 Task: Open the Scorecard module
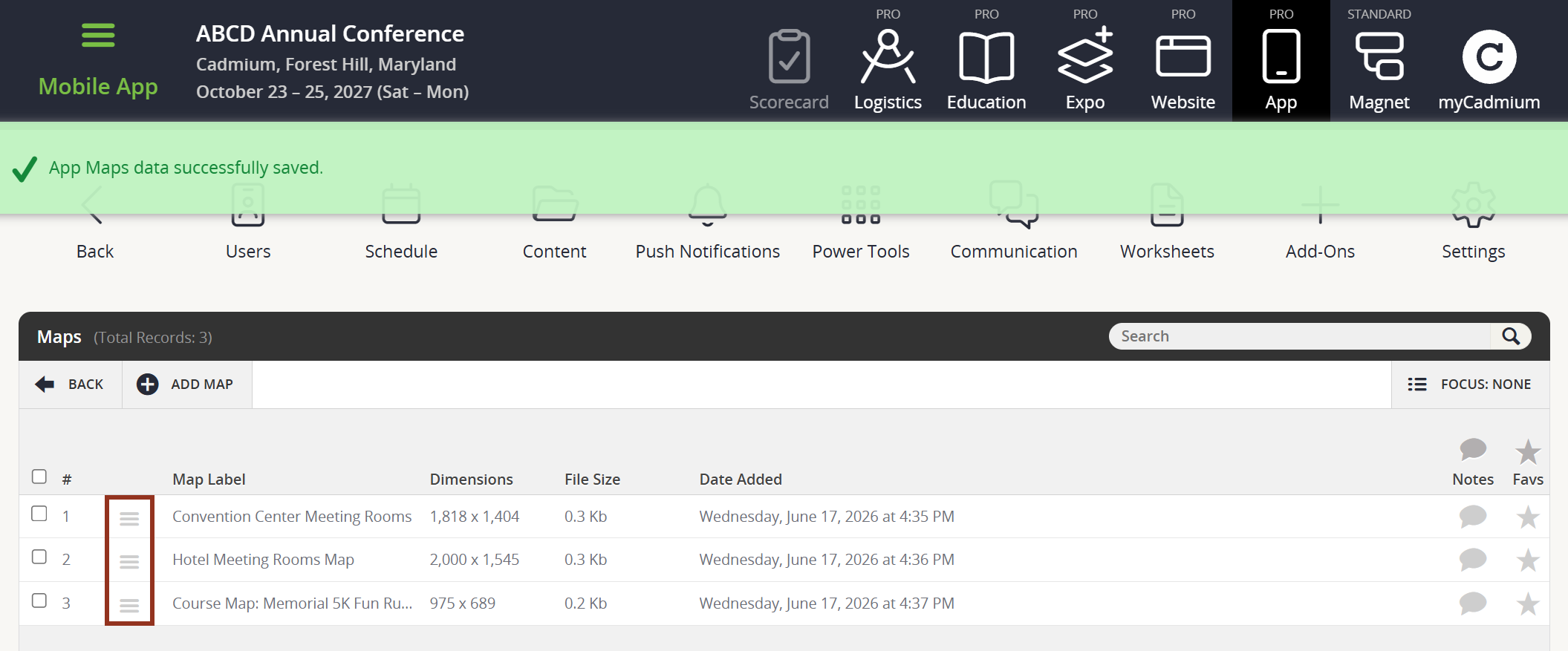pos(789,71)
